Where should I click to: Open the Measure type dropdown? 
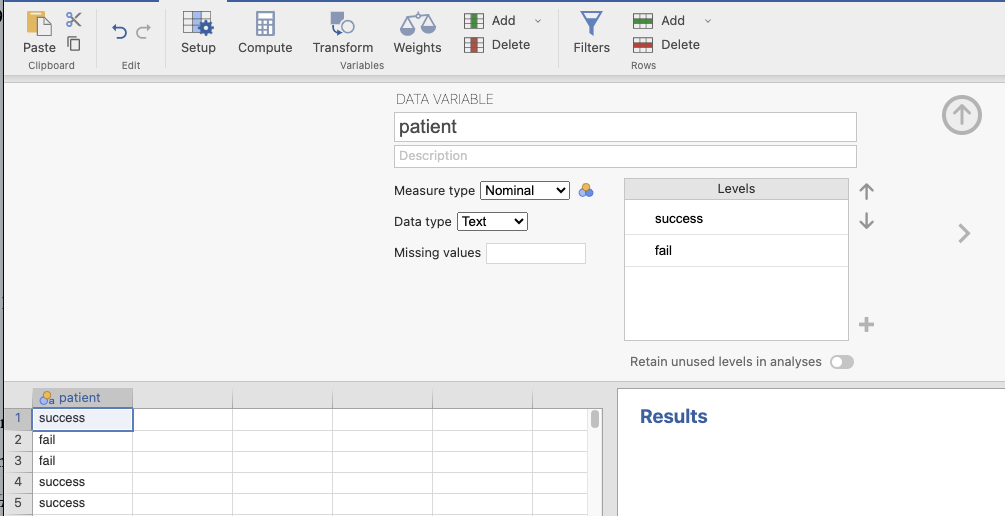[x=525, y=190]
